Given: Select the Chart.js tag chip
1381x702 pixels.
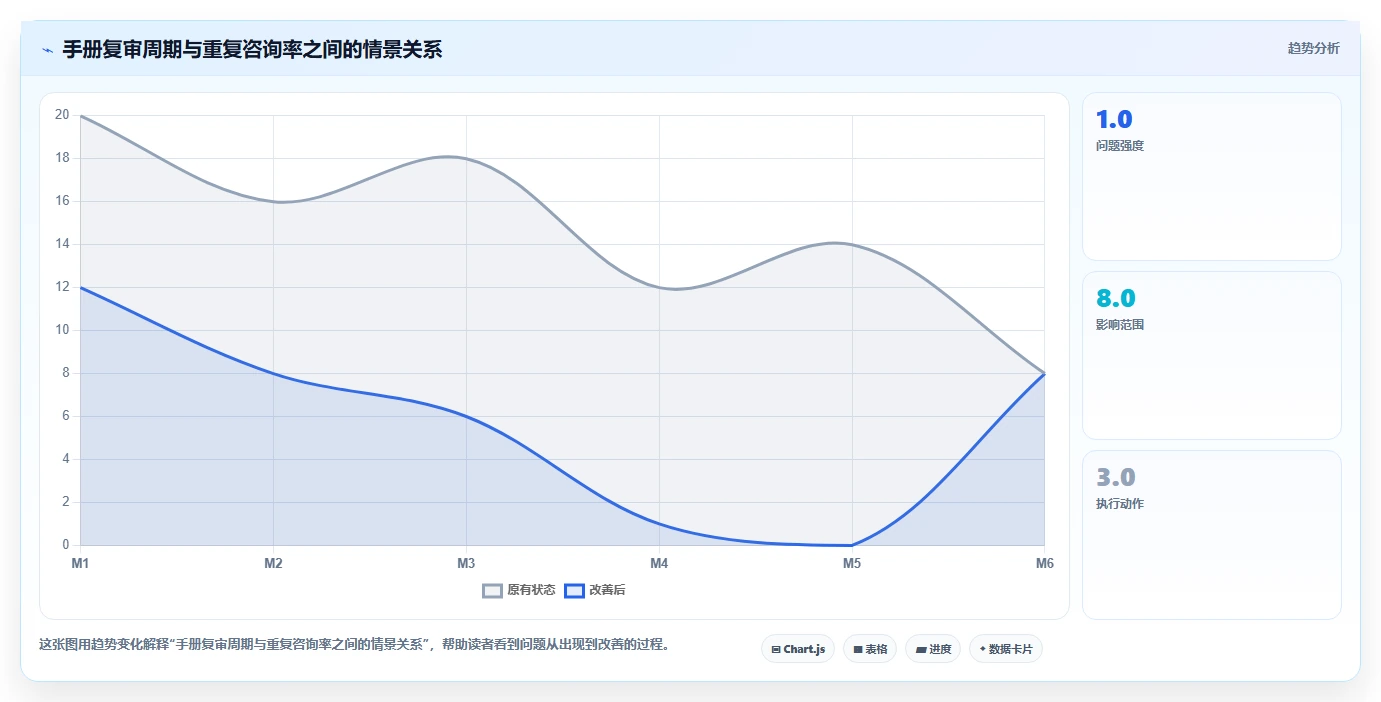Looking at the screenshot, I should point(798,649).
